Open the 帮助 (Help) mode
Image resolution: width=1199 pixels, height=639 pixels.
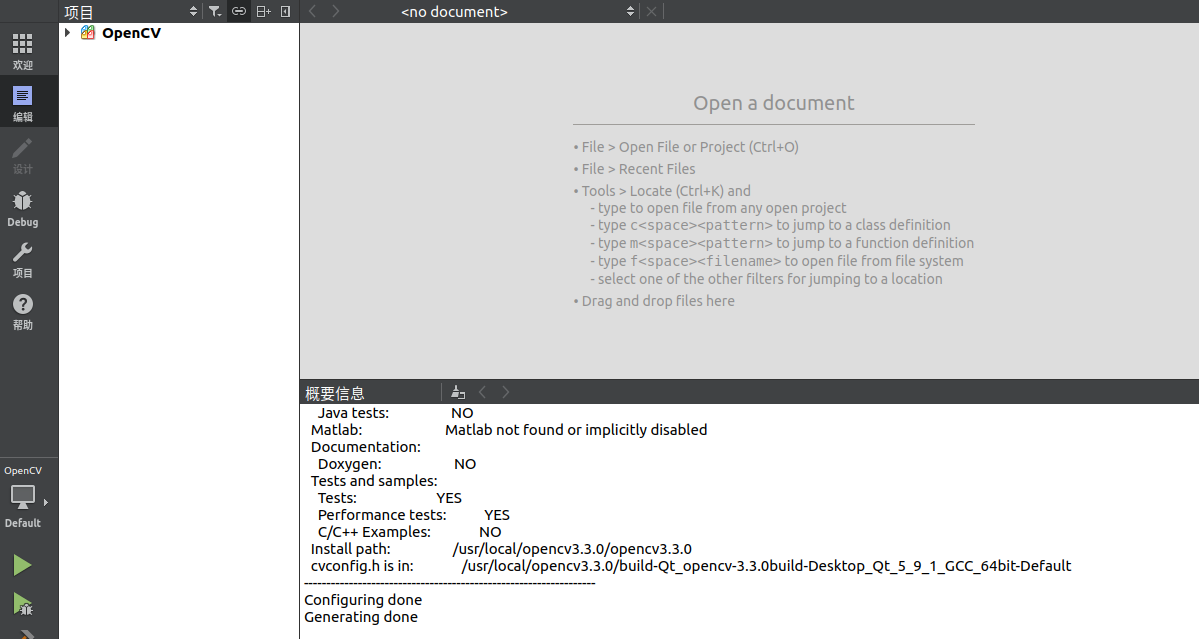click(22, 310)
